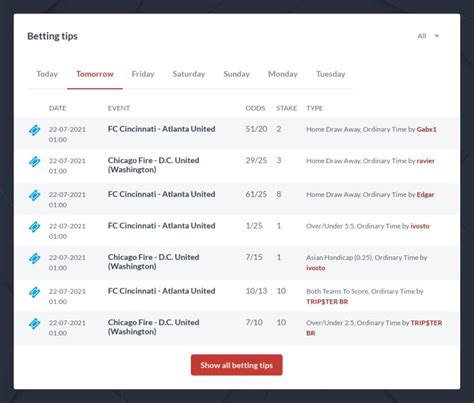
Task: Go to the Tuesday tab
Action: pyautogui.click(x=330, y=74)
